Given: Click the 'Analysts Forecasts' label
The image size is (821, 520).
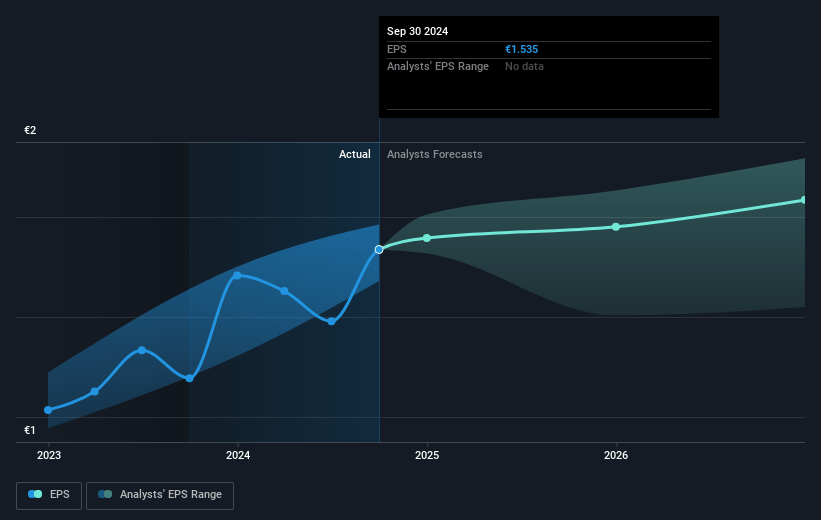Looking at the screenshot, I should click(x=435, y=154).
